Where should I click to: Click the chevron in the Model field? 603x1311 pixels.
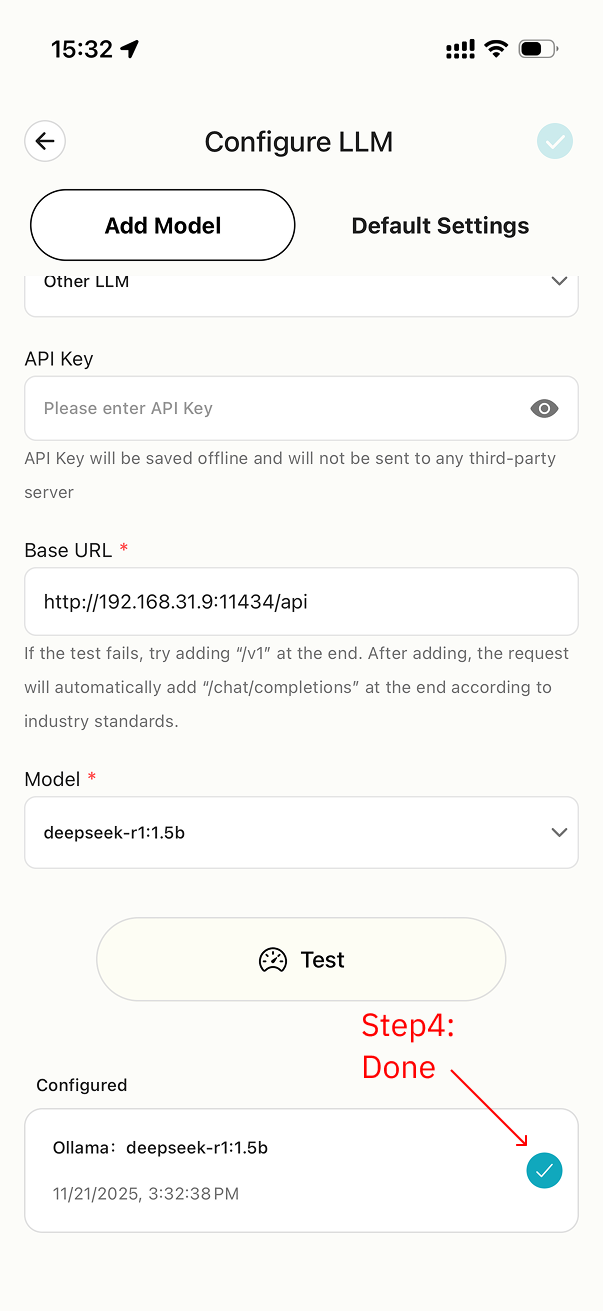point(559,832)
